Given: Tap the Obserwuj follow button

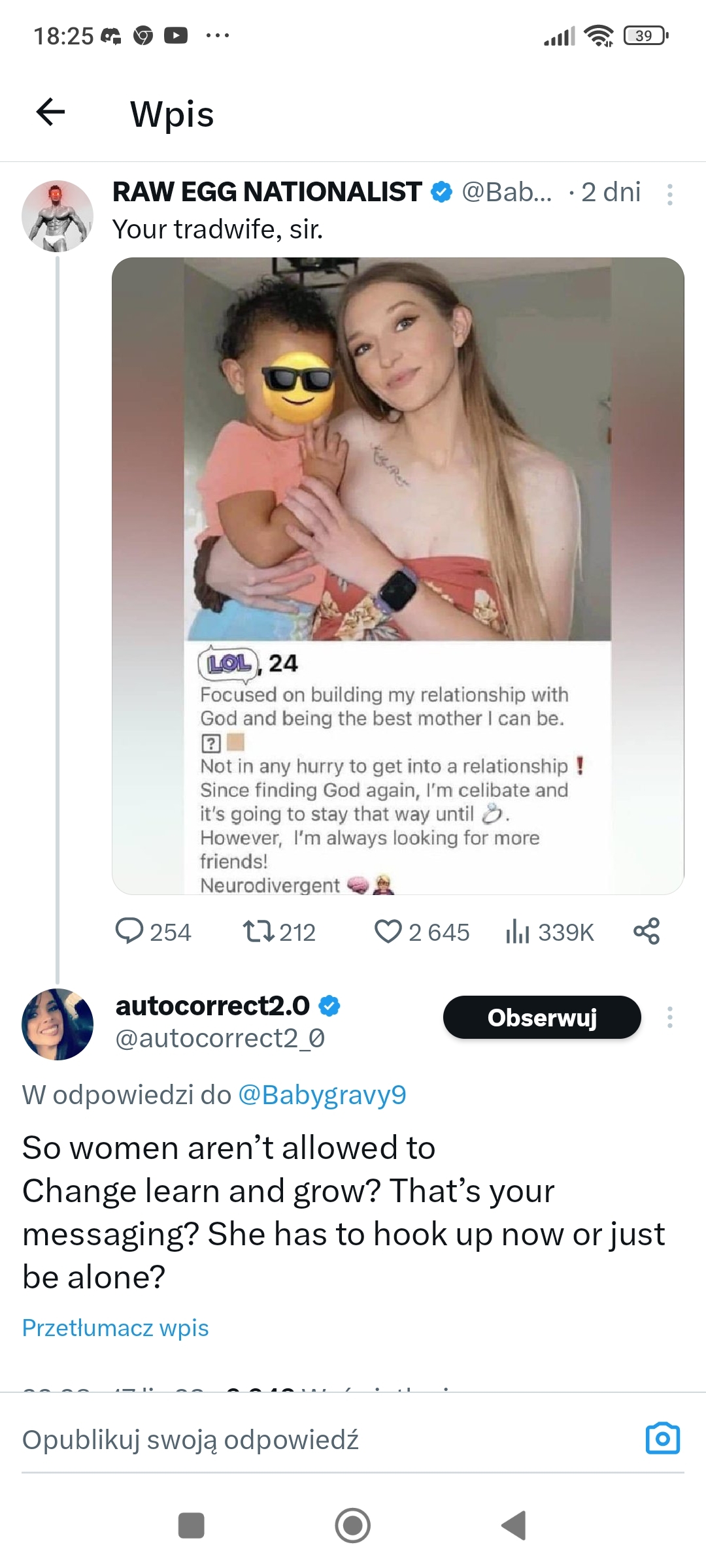Looking at the screenshot, I should click(542, 1017).
